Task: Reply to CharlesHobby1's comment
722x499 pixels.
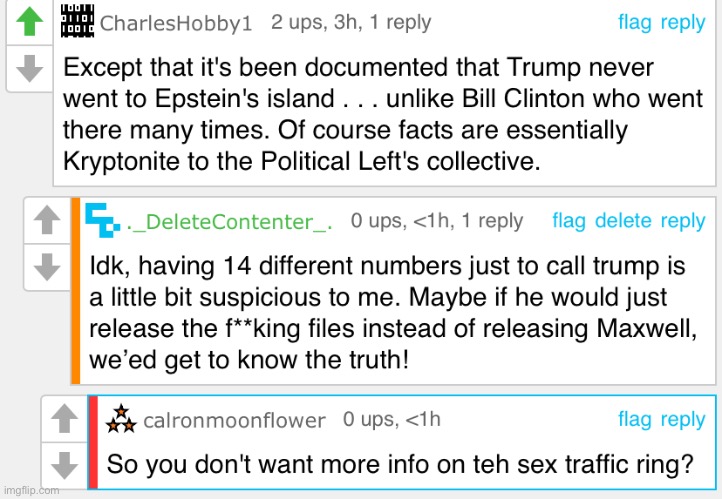Action: point(683,22)
